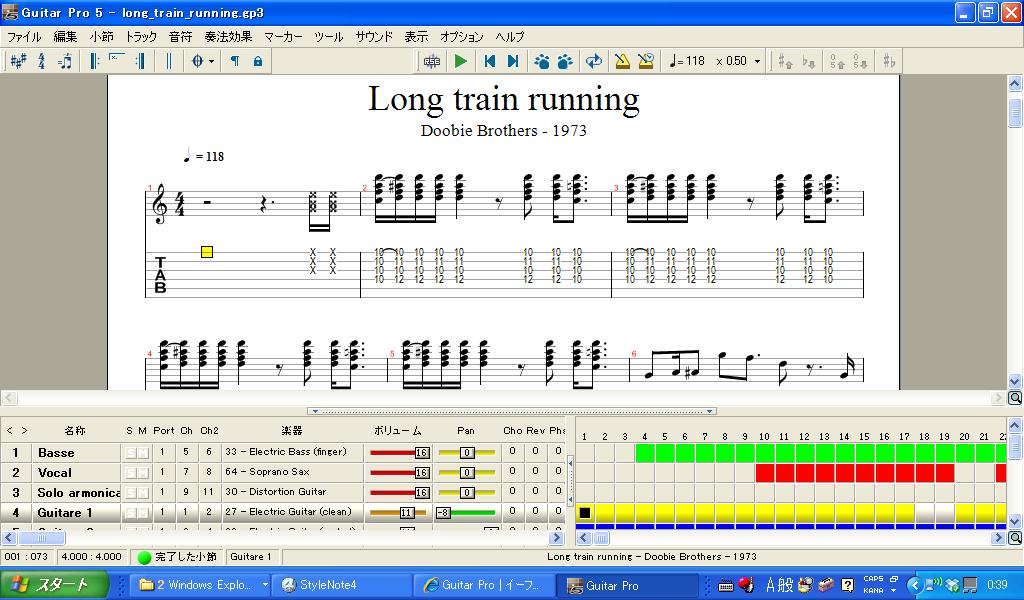Viewport: 1024px width, 600px height.
Task: Solo the Guitare 1 track
Action: pos(130,513)
